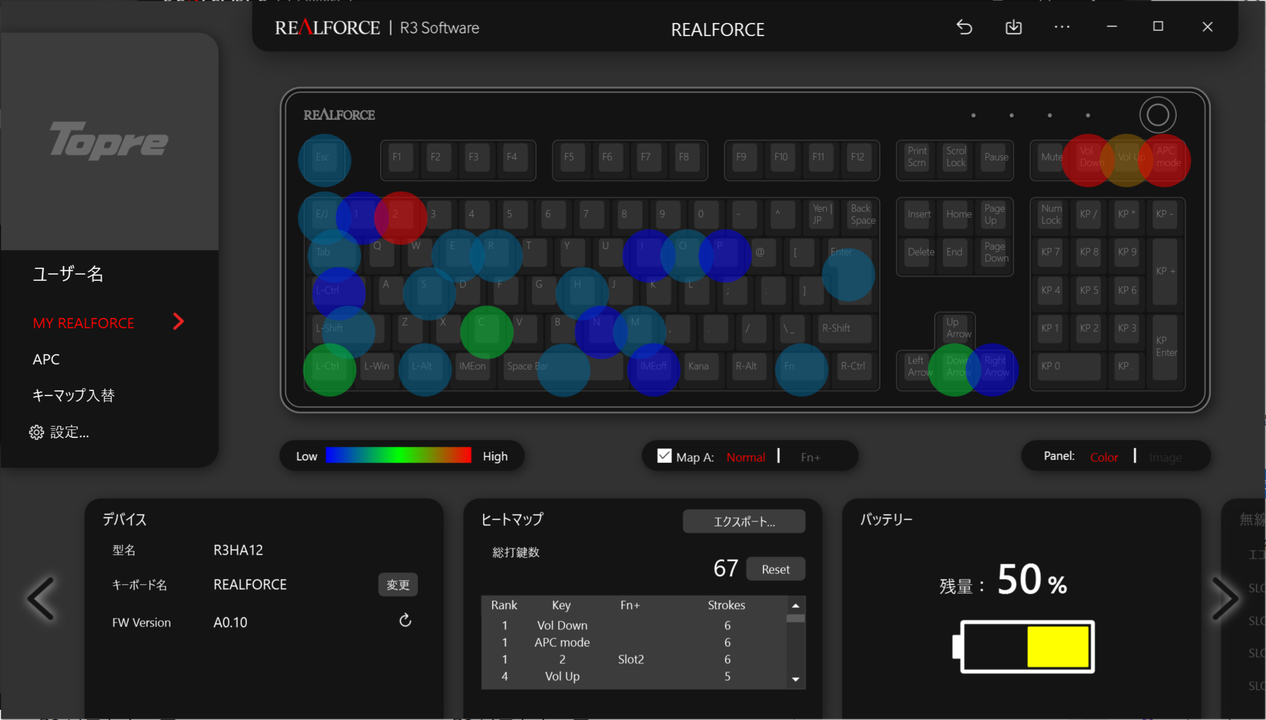Click the F12 key
The image size is (1266, 720).
click(857, 158)
